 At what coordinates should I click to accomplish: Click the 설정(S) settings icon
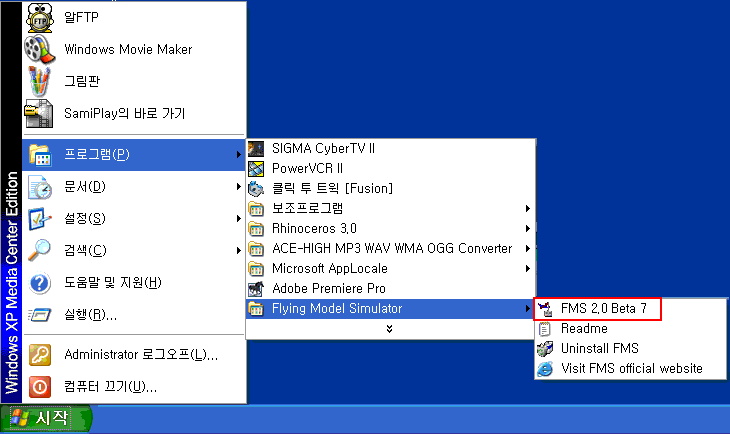pos(40,219)
